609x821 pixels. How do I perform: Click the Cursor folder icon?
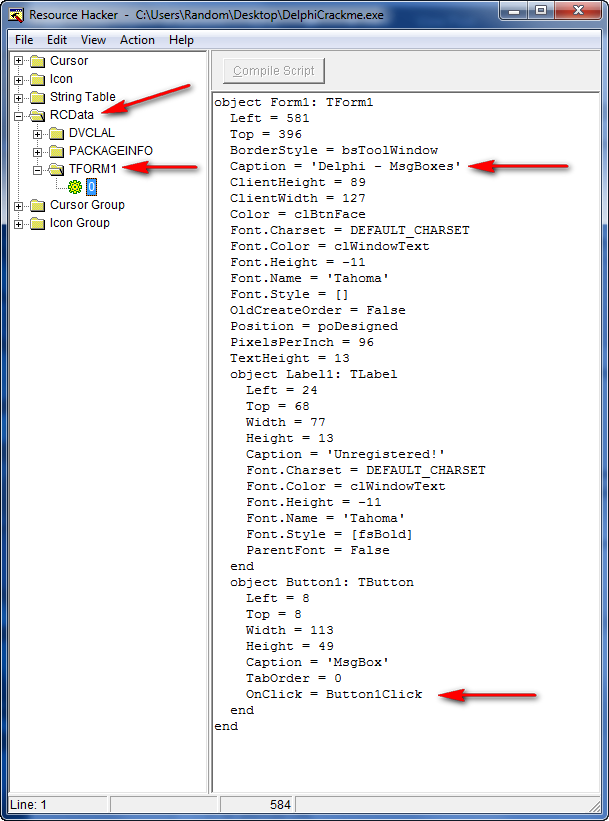coord(38,61)
